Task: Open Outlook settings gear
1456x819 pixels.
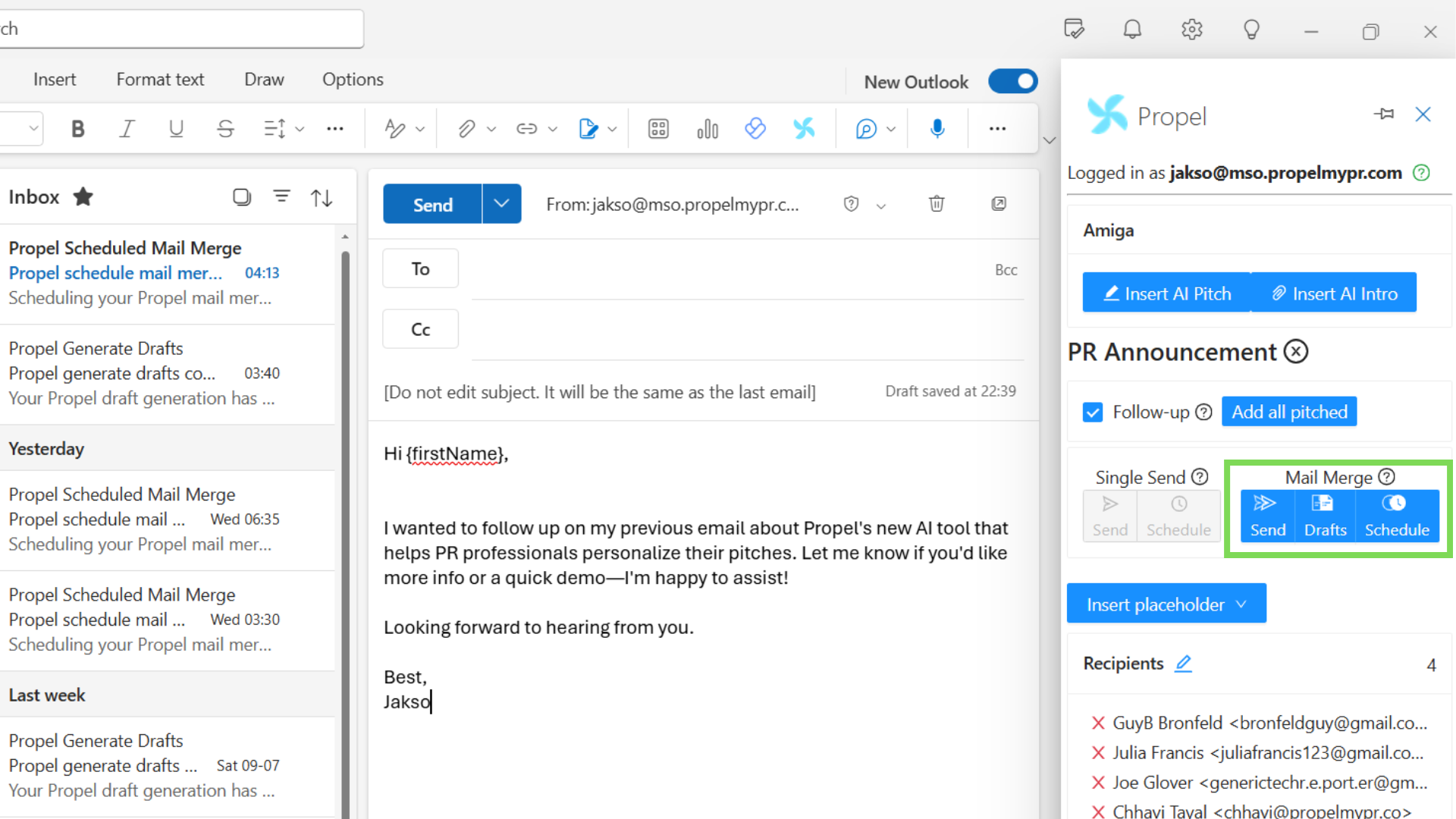Action: coord(1191,30)
